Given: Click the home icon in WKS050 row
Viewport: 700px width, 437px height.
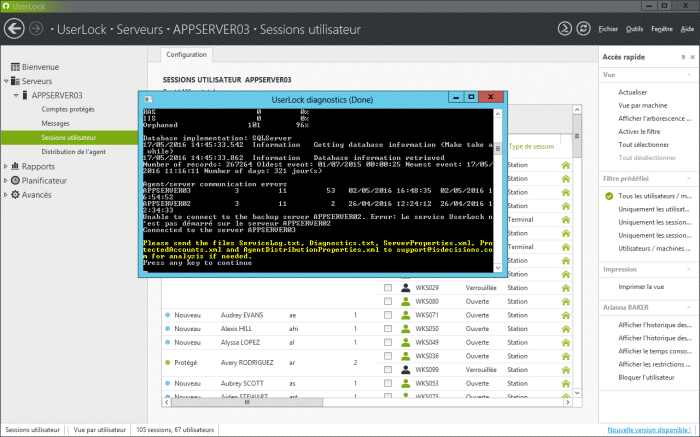Looking at the screenshot, I should 566,329.
